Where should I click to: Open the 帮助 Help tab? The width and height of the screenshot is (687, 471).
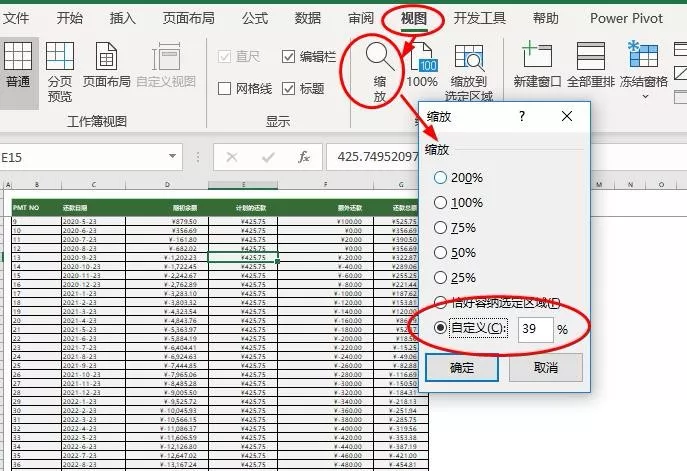[545, 18]
